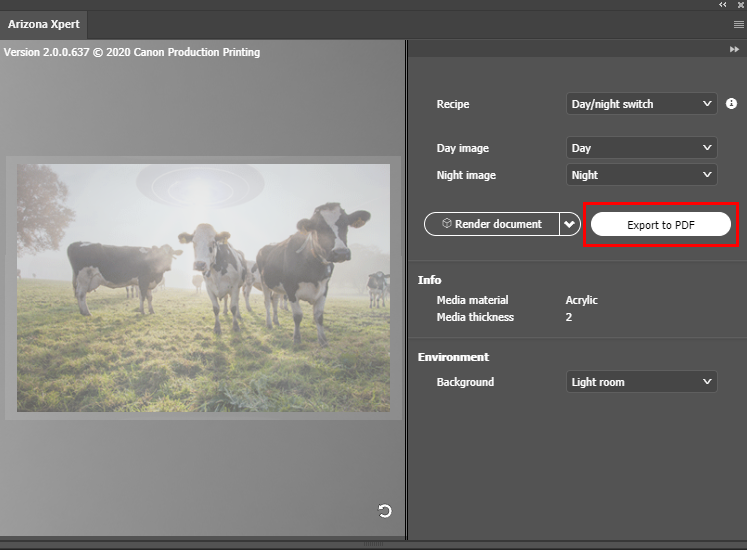The width and height of the screenshot is (747, 550).
Task: Click the Night image label
Action: click(x=466, y=175)
